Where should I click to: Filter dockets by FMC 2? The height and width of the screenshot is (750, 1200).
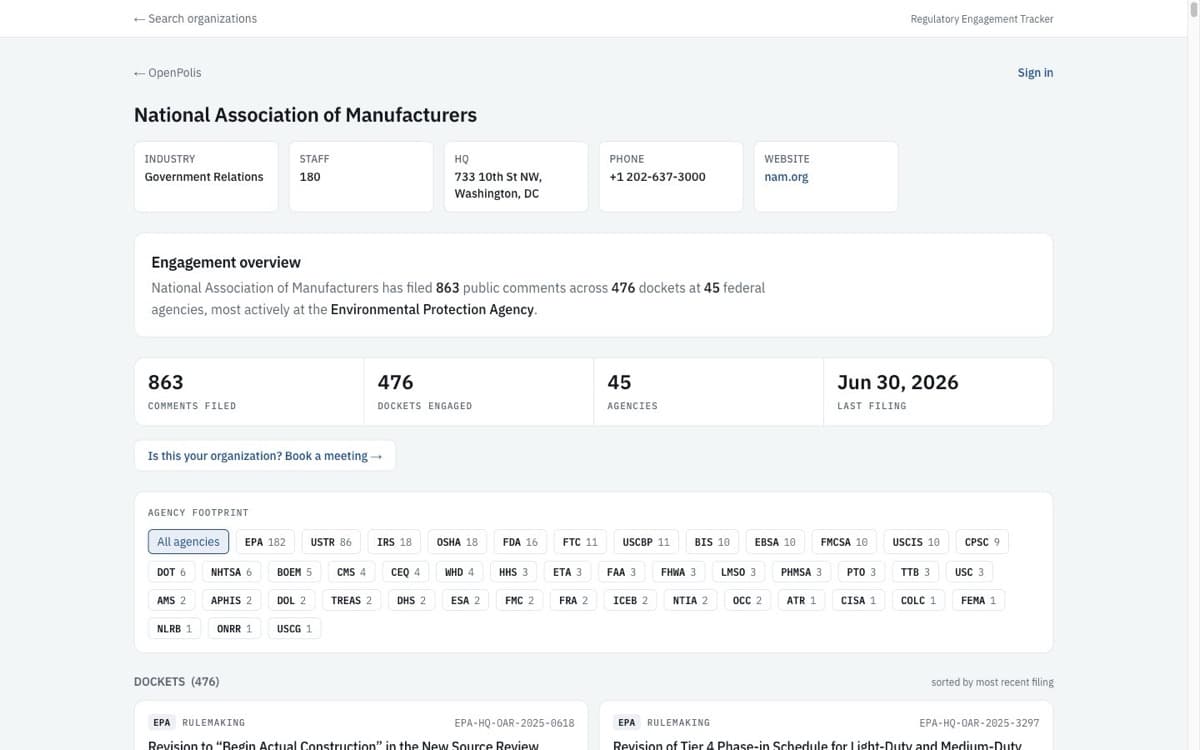[x=519, y=600]
